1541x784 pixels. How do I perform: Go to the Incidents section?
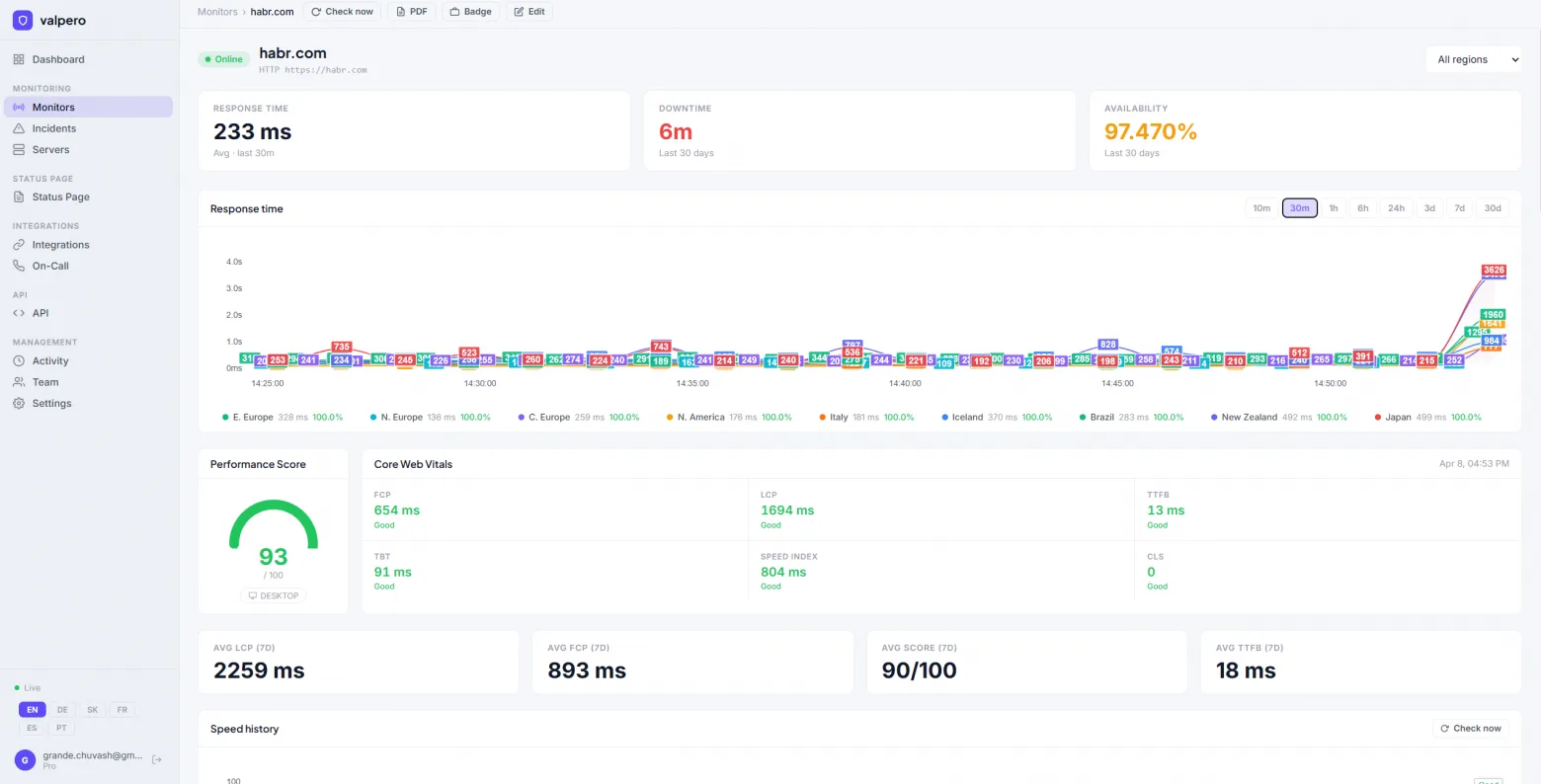click(x=90, y=128)
